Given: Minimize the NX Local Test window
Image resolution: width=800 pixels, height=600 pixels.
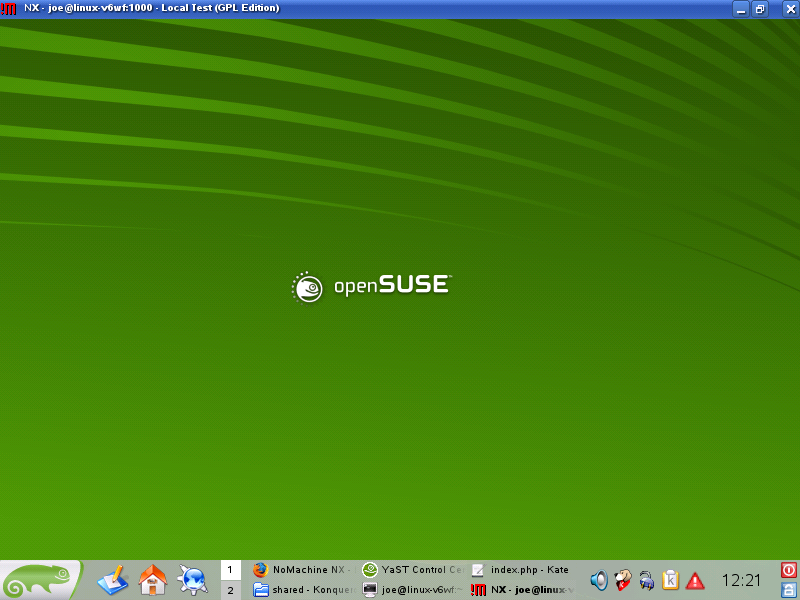Looking at the screenshot, I should point(741,9).
